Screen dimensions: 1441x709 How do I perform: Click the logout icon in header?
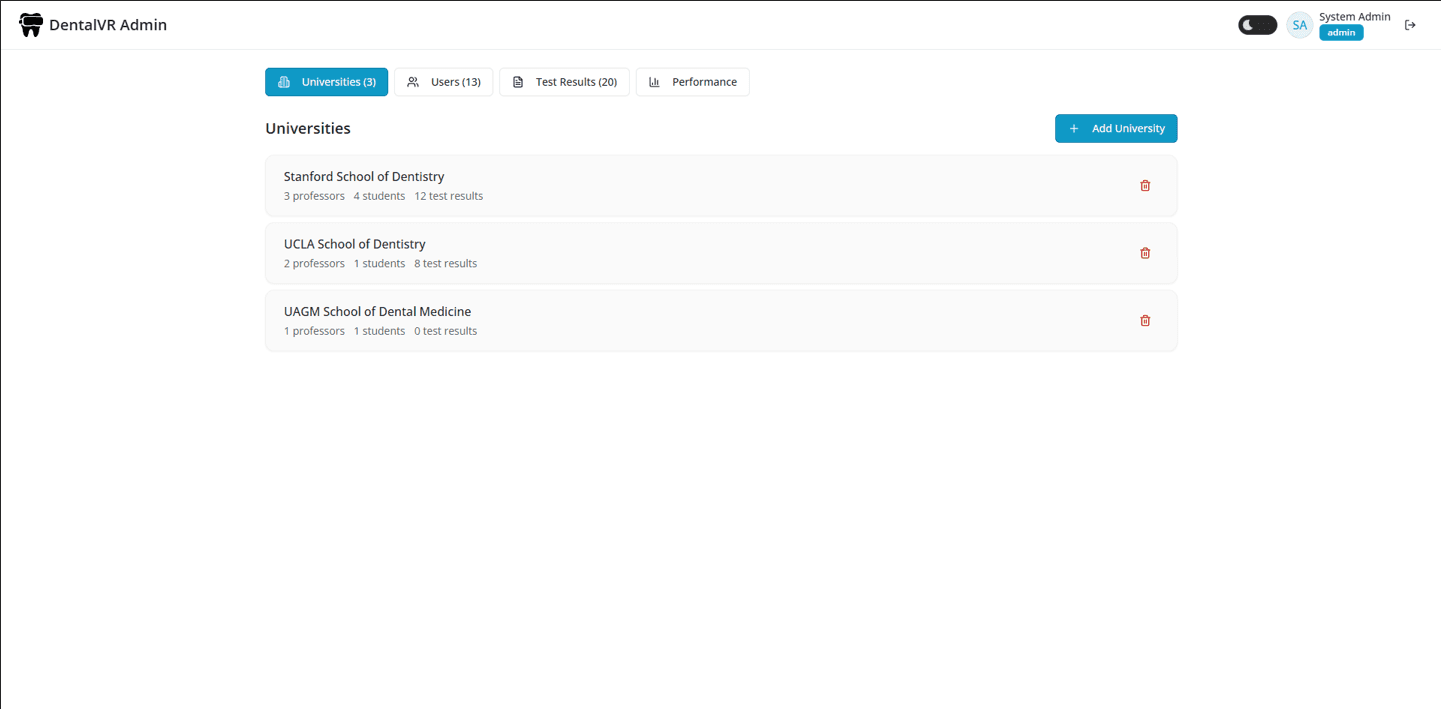click(x=1410, y=25)
